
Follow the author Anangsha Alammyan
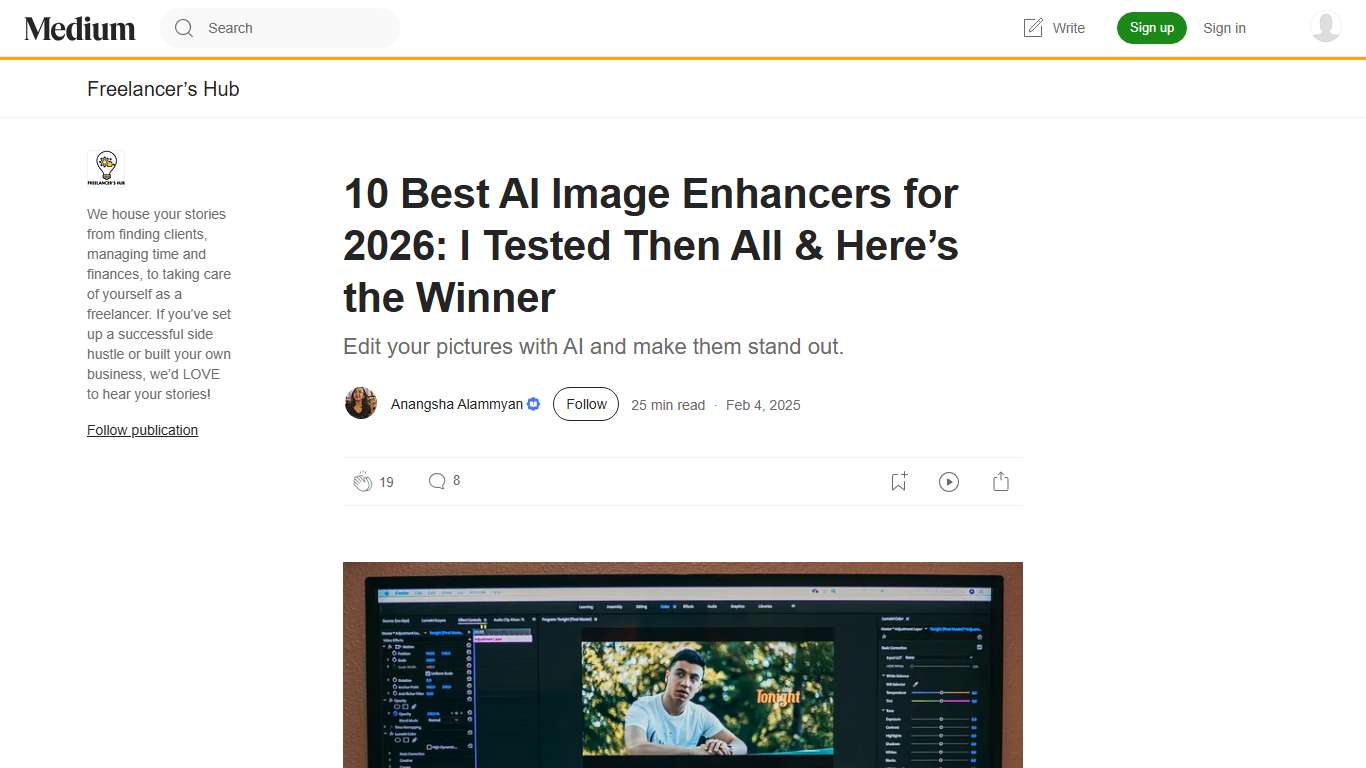[x=585, y=404]
